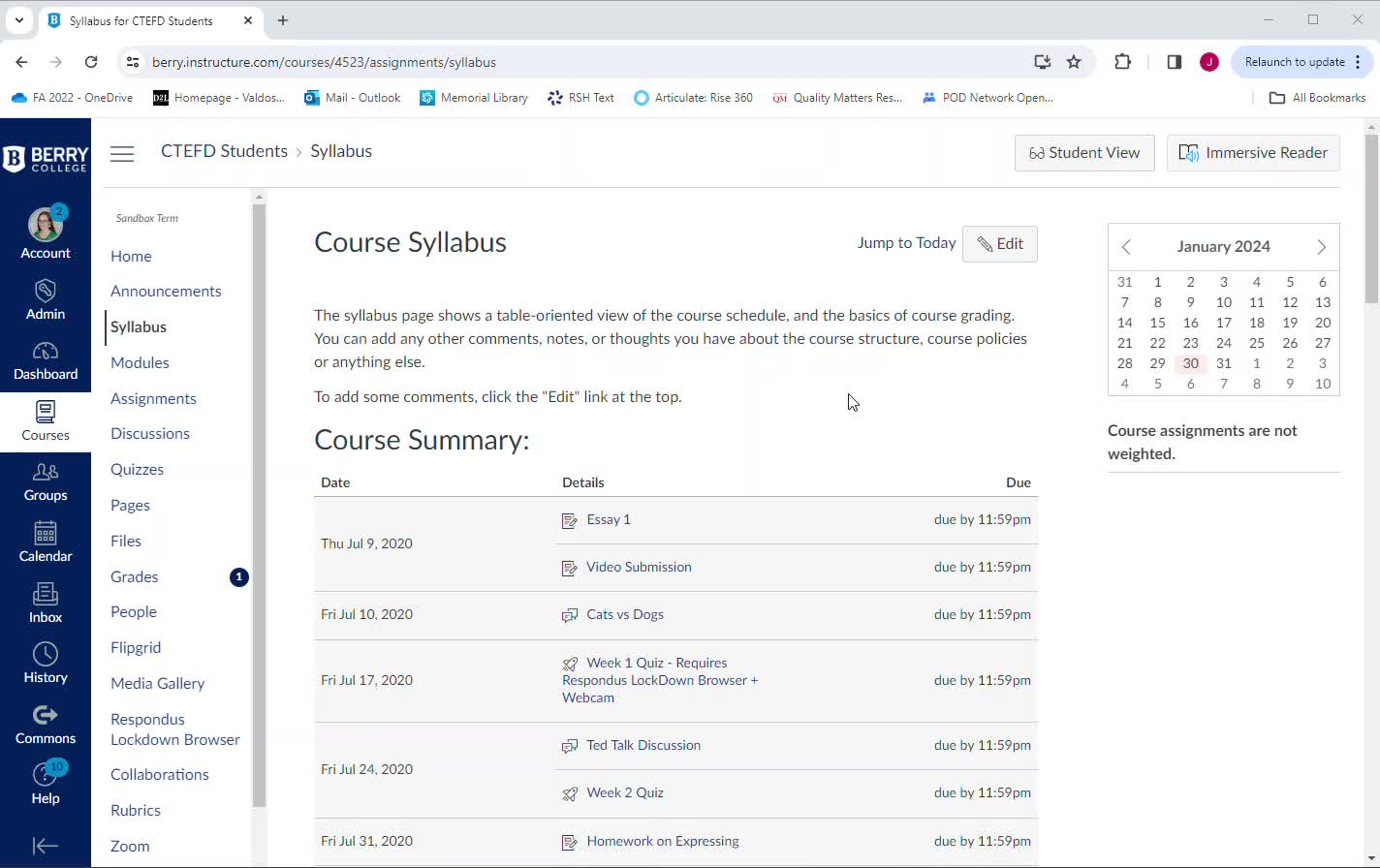Toggle the Chrome side panel icon
The image size is (1380, 868).
click(1174, 62)
